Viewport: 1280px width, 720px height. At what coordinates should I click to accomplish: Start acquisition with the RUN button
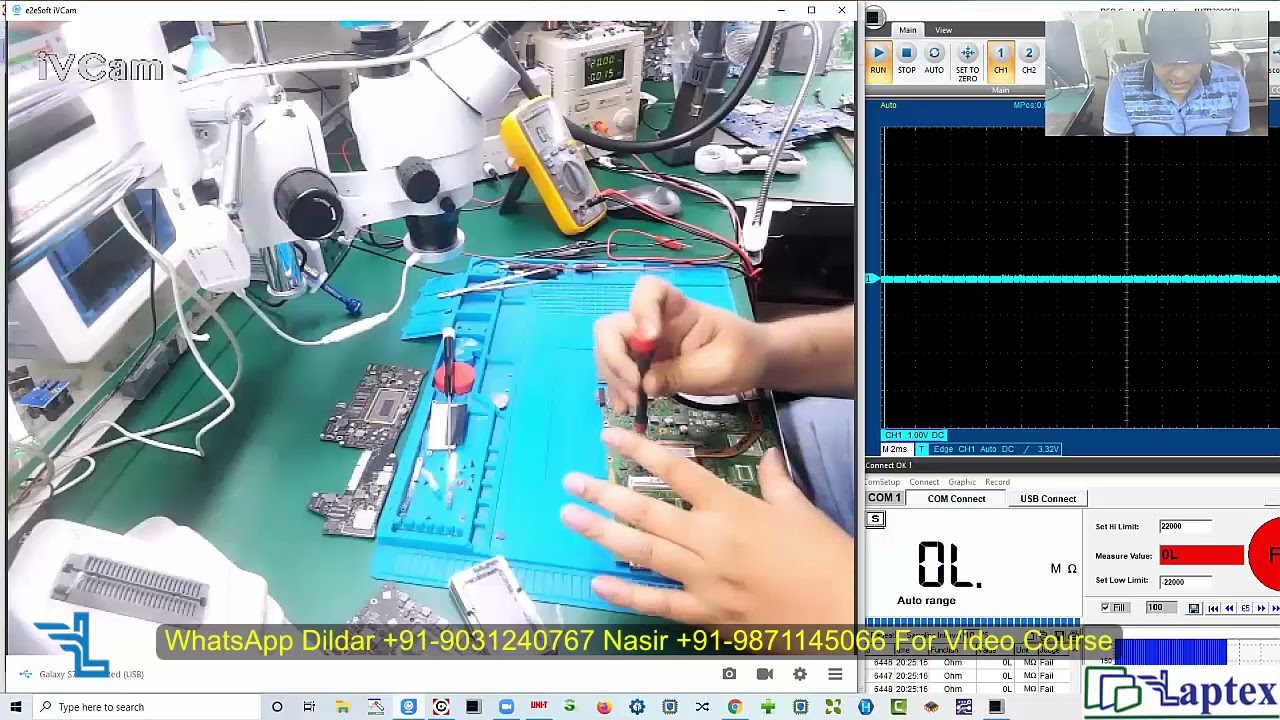tap(878, 60)
